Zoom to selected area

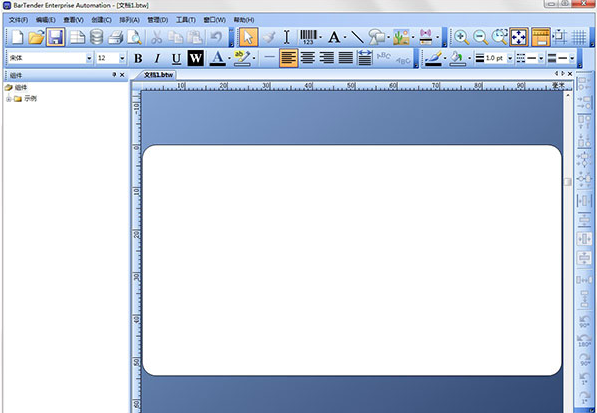500,37
